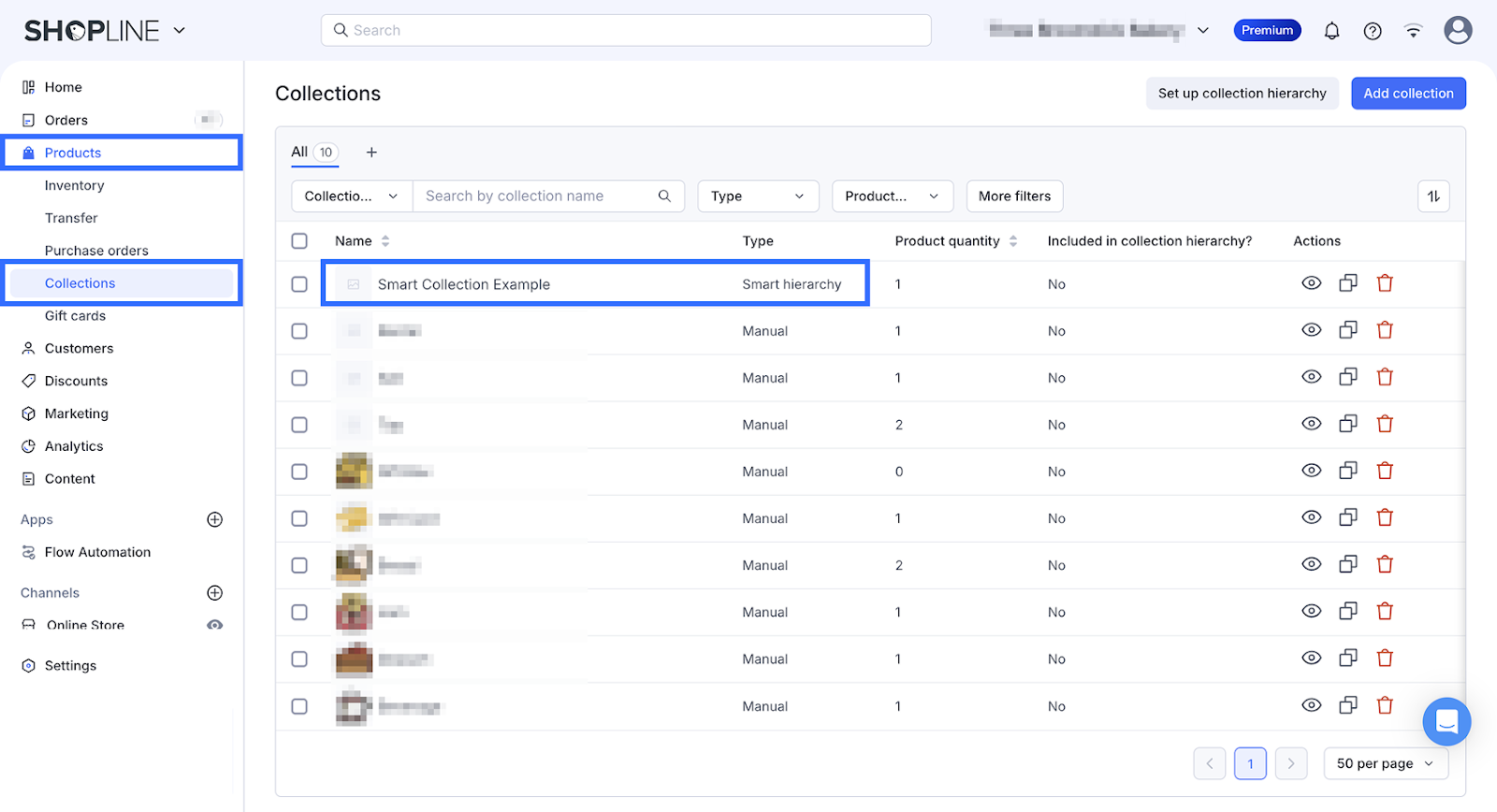1497x812 pixels.
Task: Tick the select-all checkbox in header
Action: coord(299,241)
